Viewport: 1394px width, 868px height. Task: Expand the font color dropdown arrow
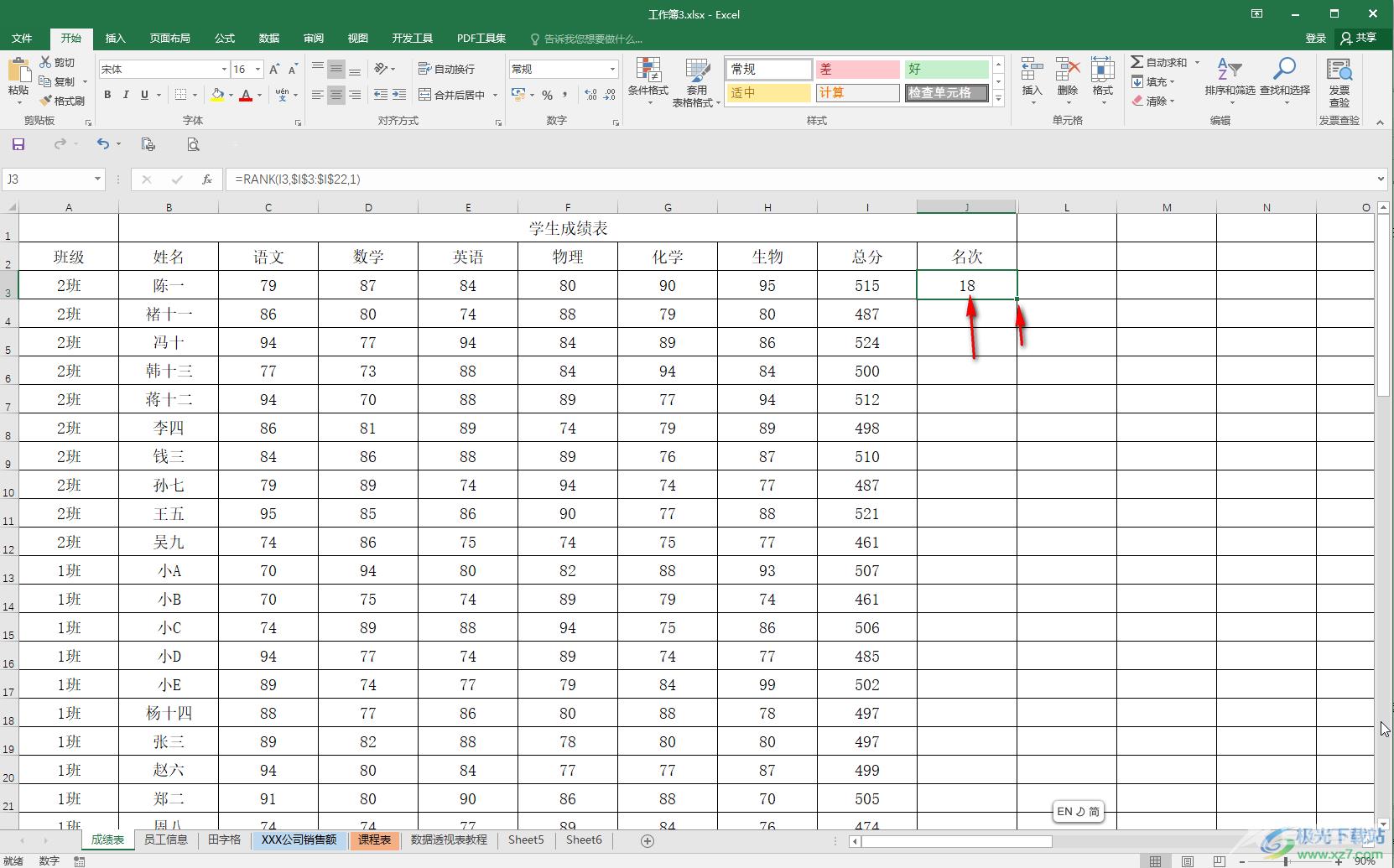[x=259, y=96]
